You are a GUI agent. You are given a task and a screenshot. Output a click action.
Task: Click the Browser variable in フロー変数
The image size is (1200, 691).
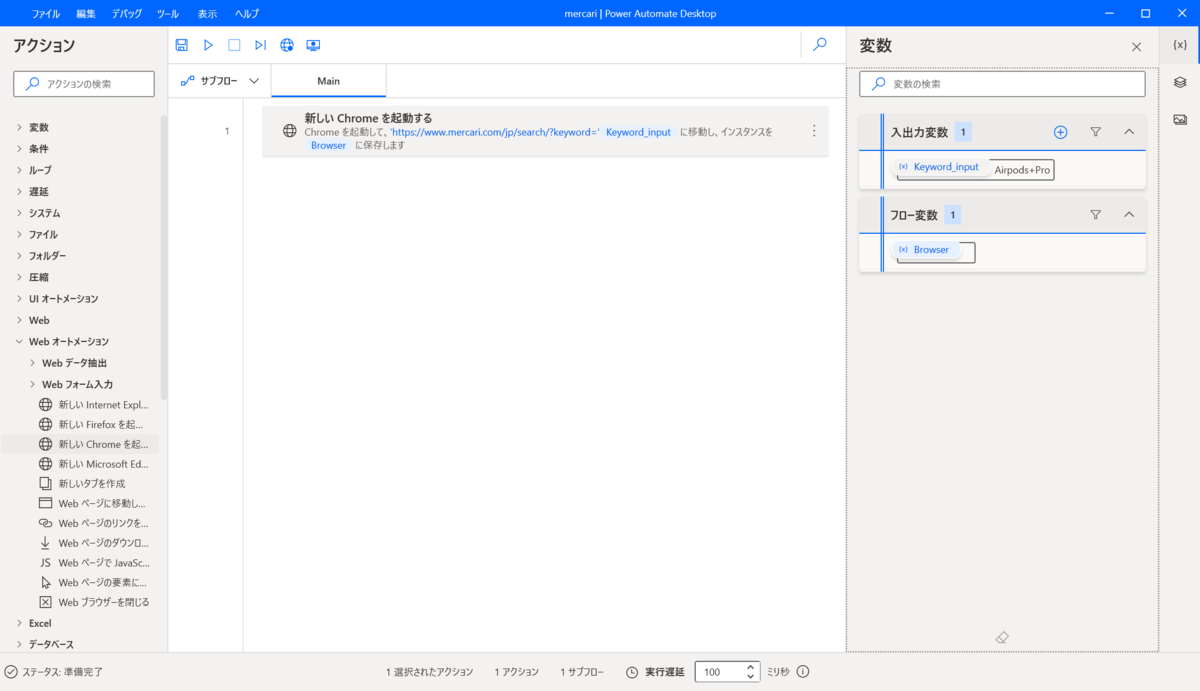click(x=924, y=250)
